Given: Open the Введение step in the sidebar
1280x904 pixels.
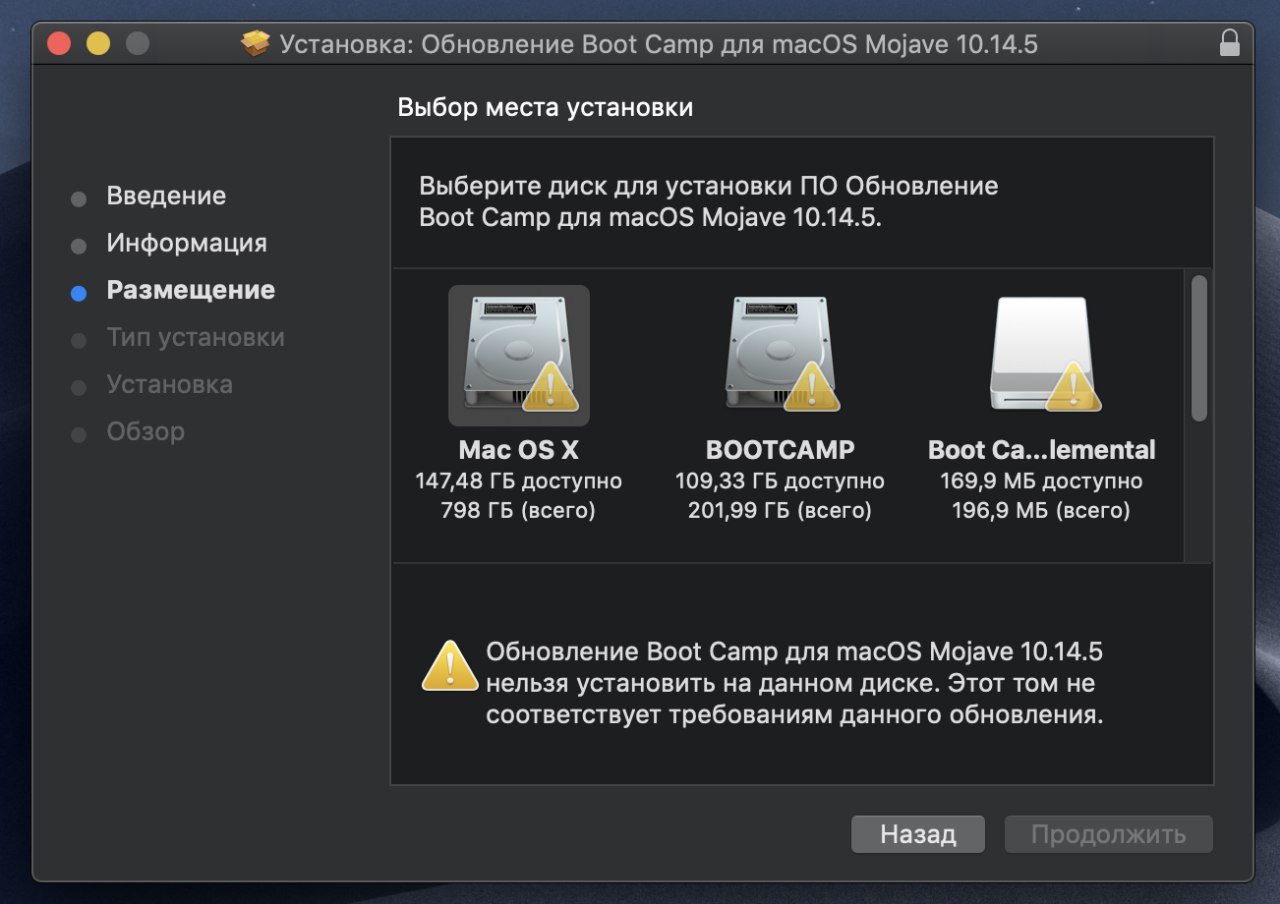Looking at the screenshot, I should click(x=166, y=196).
